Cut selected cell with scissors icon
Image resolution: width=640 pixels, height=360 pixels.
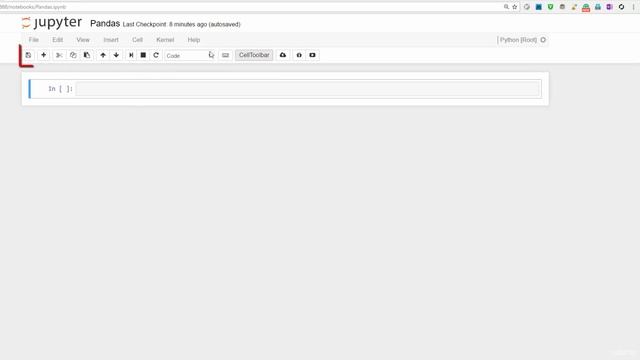tap(59, 55)
